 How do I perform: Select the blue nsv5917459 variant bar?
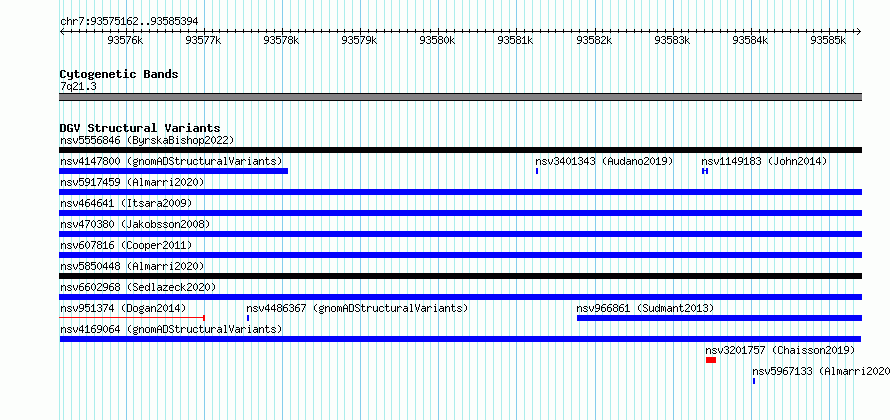[460, 192]
